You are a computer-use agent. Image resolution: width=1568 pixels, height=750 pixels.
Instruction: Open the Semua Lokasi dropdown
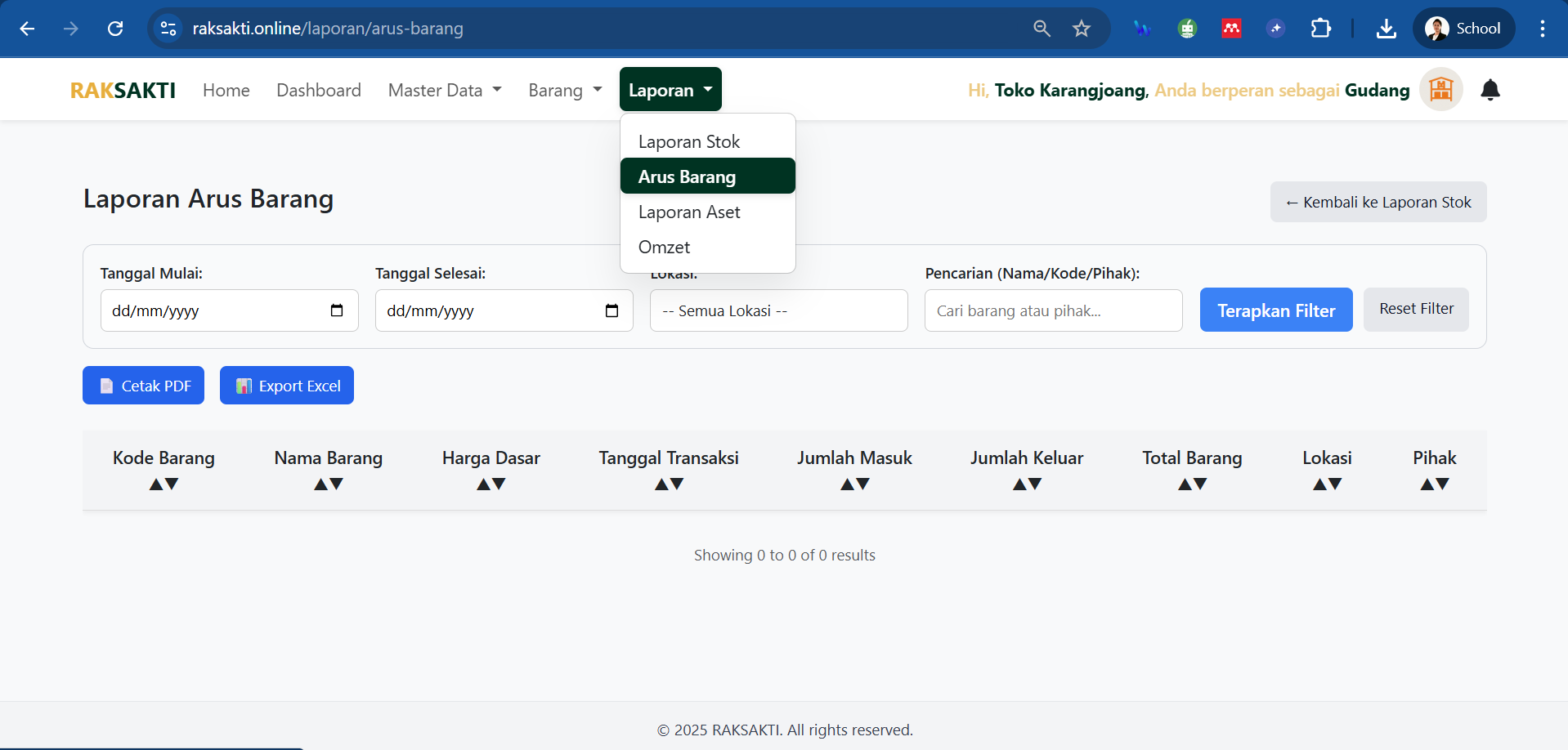tap(778, 310)
